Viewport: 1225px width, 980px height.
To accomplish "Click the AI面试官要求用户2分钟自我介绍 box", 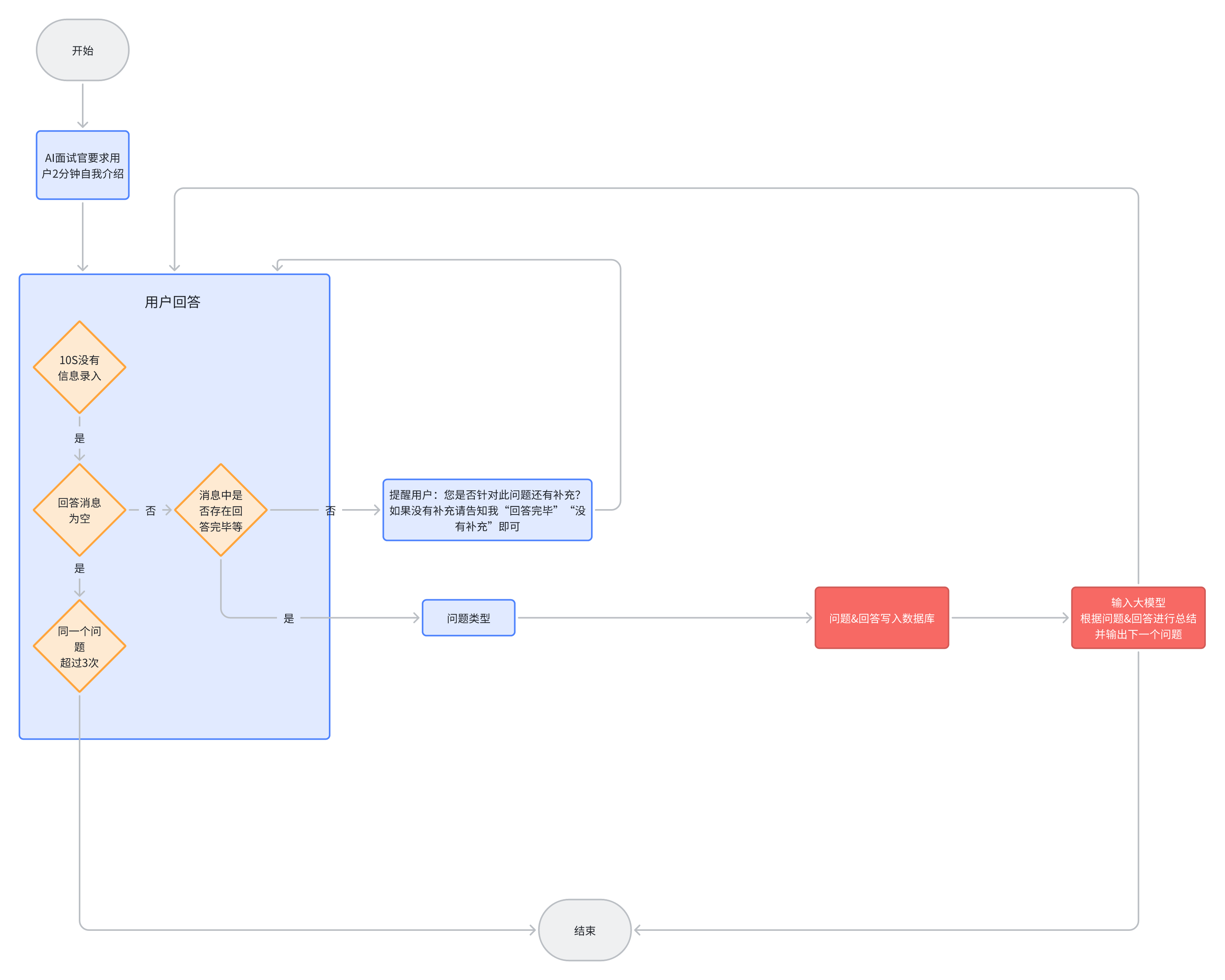I will point(82,165).
